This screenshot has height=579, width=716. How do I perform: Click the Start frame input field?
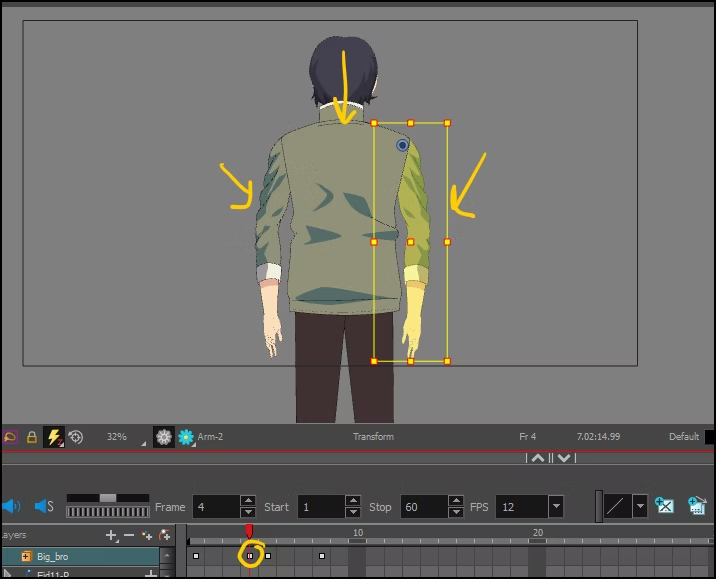click(321, 507)
